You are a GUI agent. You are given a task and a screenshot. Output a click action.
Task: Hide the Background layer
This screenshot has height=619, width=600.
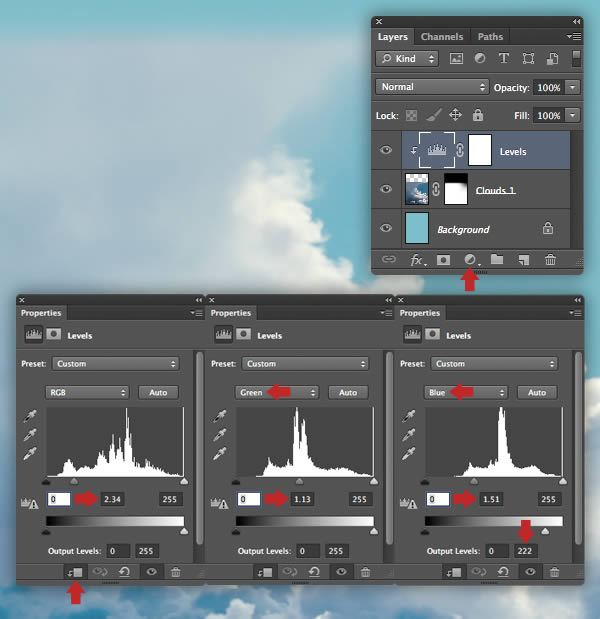(386, 228)
